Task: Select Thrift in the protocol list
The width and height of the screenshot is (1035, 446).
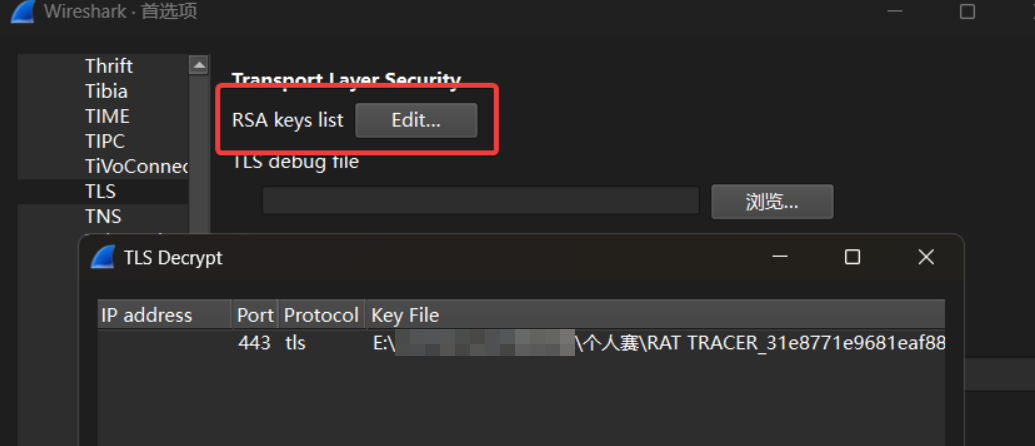Action: 109,66
